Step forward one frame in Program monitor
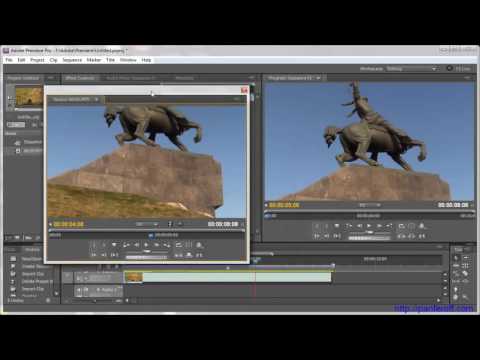The image size is (480, 360). (x=379, y=226)
